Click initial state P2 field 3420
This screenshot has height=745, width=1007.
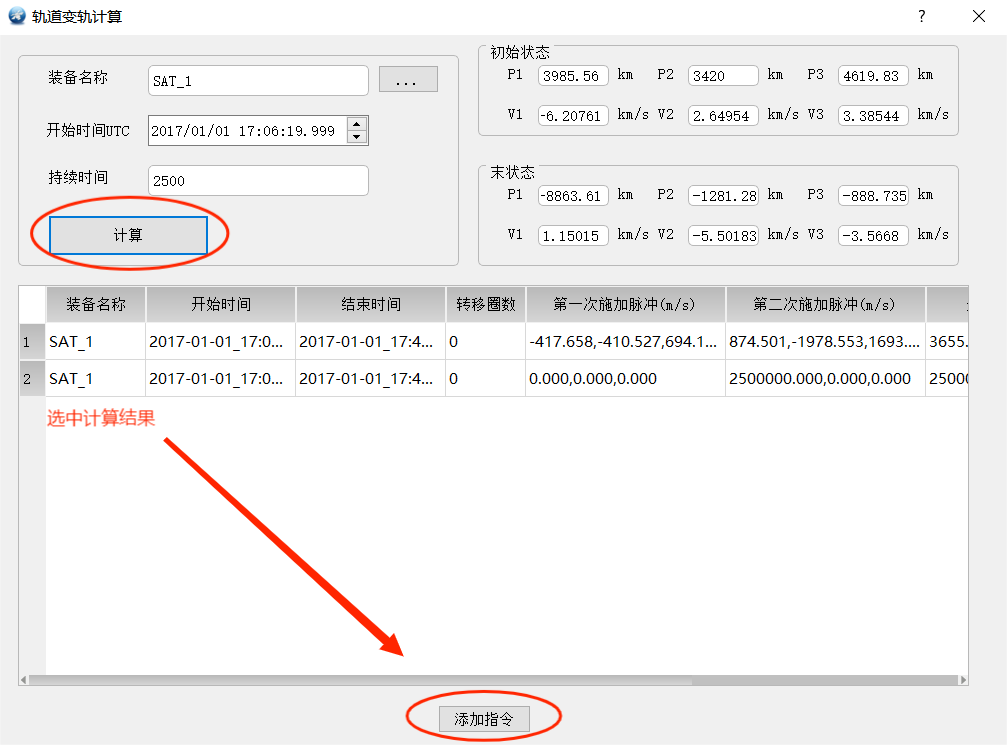(723, 76)
